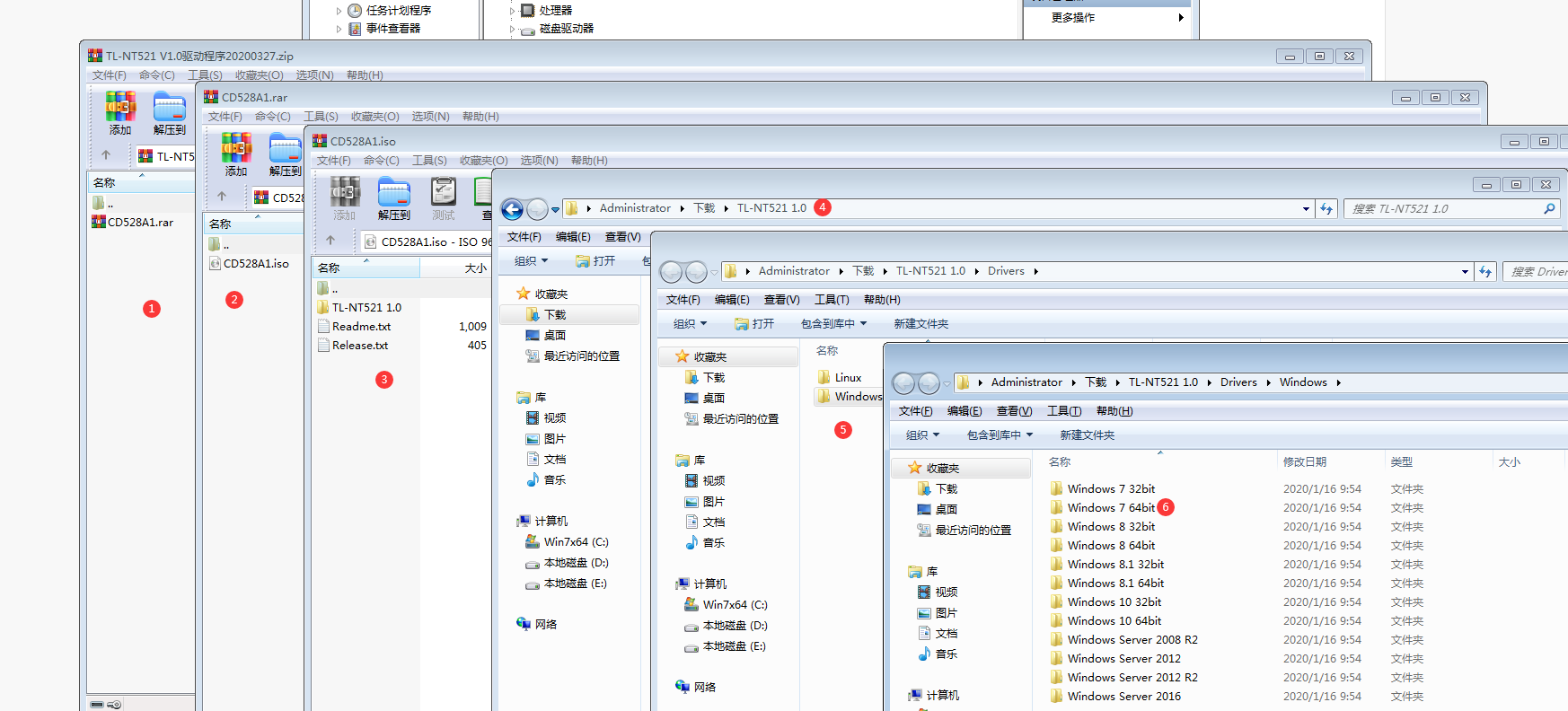The height and width of the screenshot is (711, 1568).
Task: Select Release.txt in iso archive list
Action: [353, 345]
